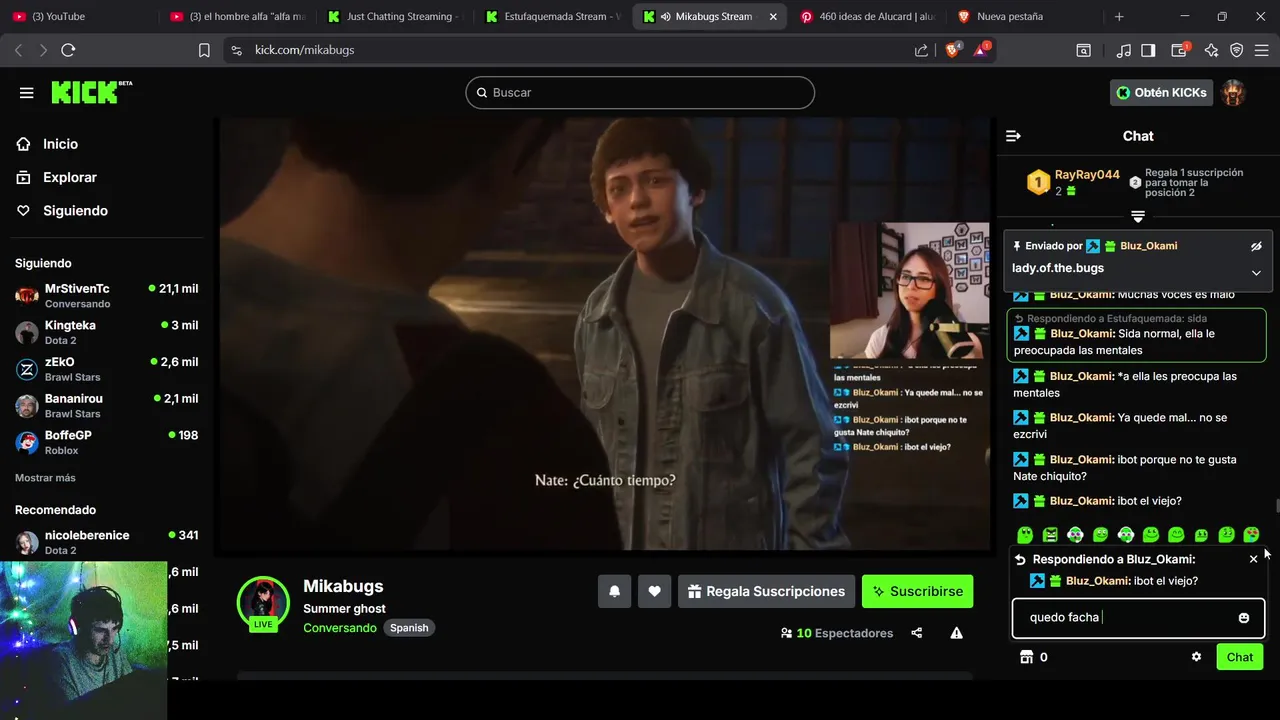Image resolution: width=1280 pixels, height=720 pixels.
Task: Switch to the Nueva pestaña tab
Action: 1025,16
